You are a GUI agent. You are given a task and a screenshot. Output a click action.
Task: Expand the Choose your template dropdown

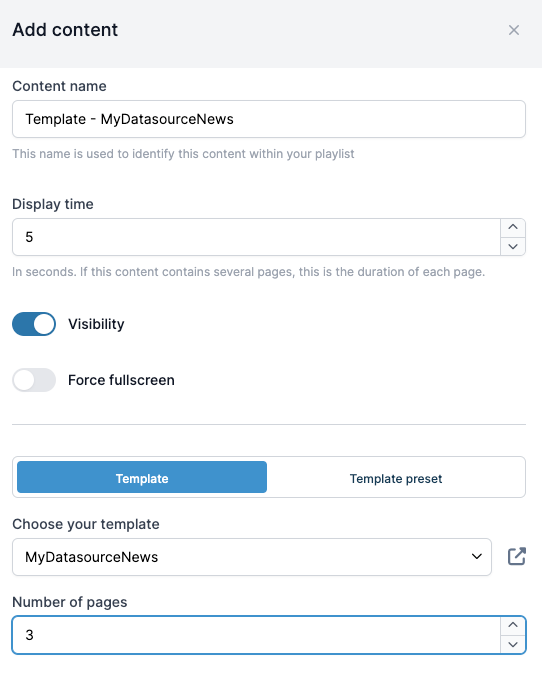(252, 557)
